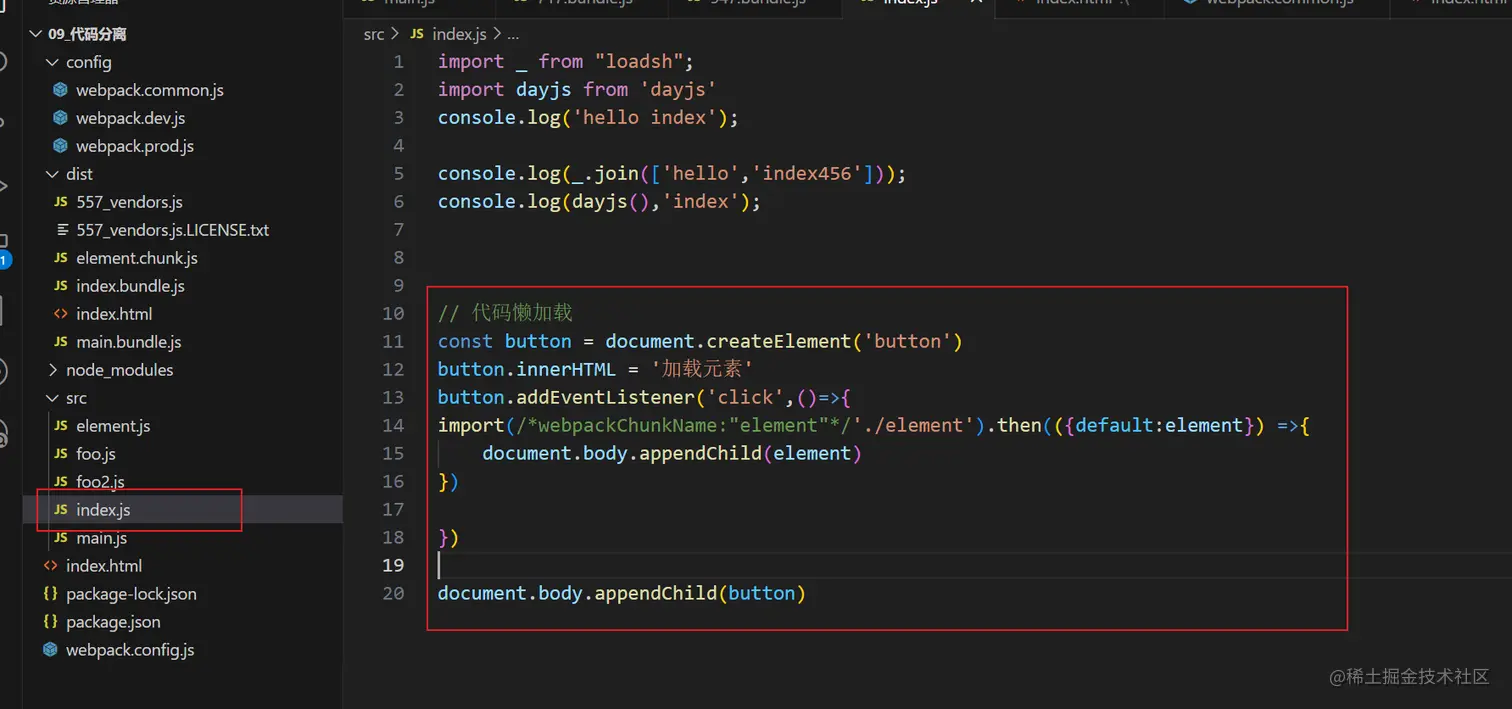
Task: Select index.js in the src folder tree
Action: pyautogui.click(x=103, y=510)
